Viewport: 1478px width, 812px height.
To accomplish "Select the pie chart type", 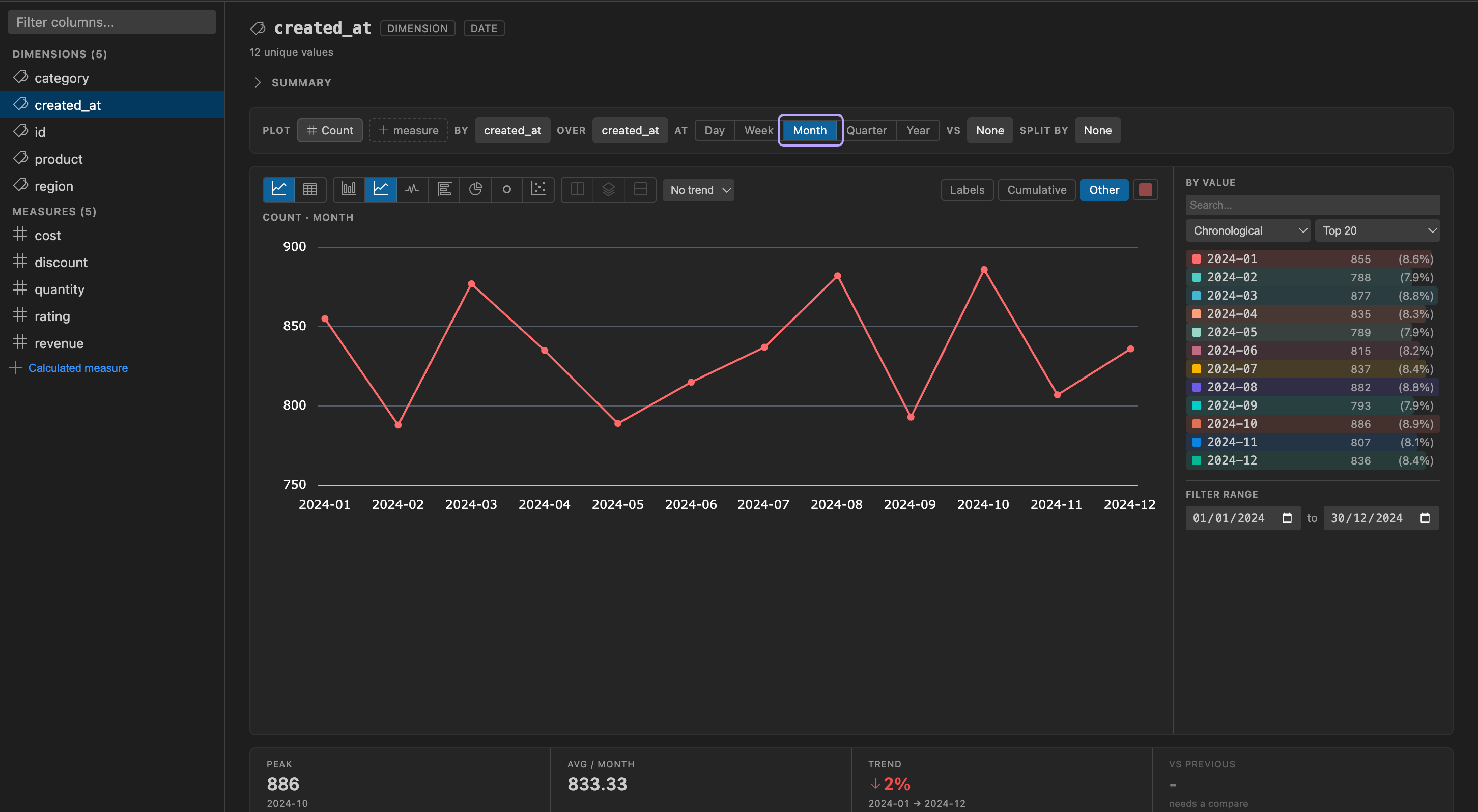I will click(x=475, y=190).
